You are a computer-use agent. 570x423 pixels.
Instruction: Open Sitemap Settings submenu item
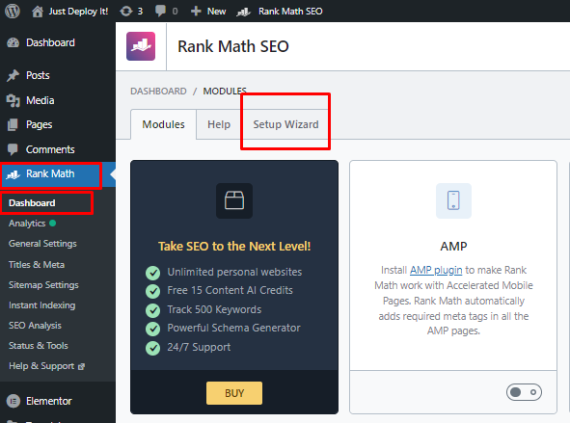tap(43, 285)
